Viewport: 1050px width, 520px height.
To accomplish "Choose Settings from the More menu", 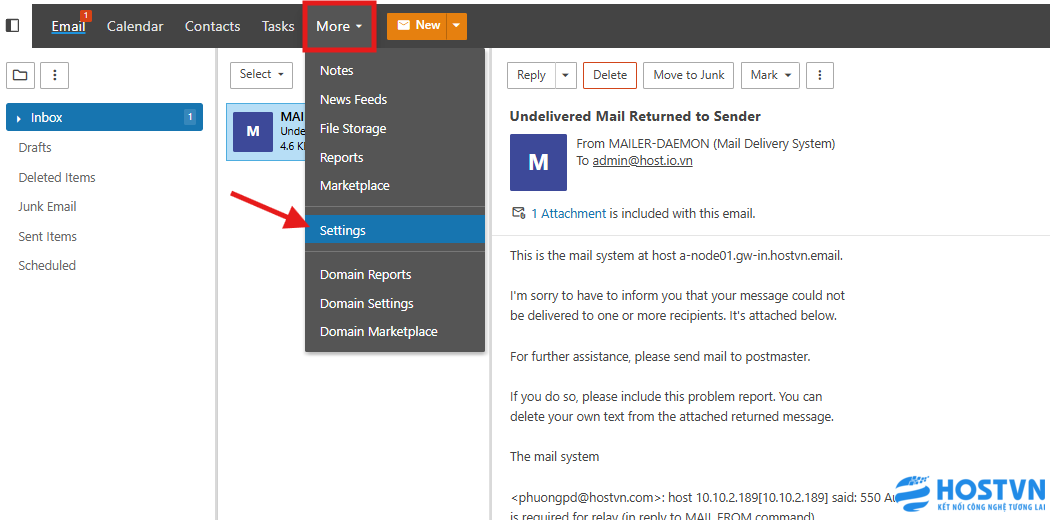I will (x=343, y=230).
